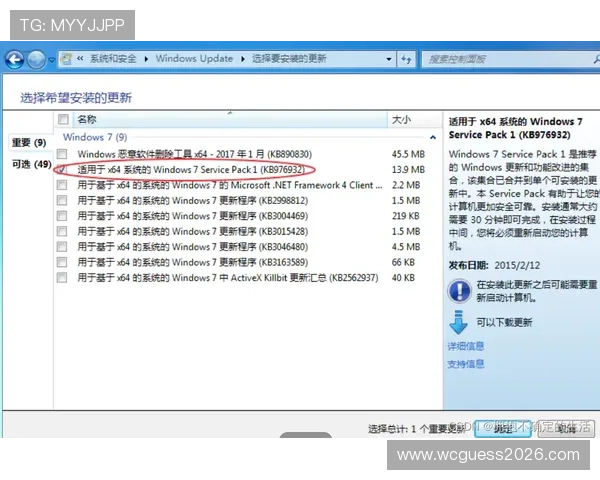Image resolution: width=600 pixels, height=480 pixels.
Task: Check the KB2998812 update checkbox
Action: tap(62, 201)
